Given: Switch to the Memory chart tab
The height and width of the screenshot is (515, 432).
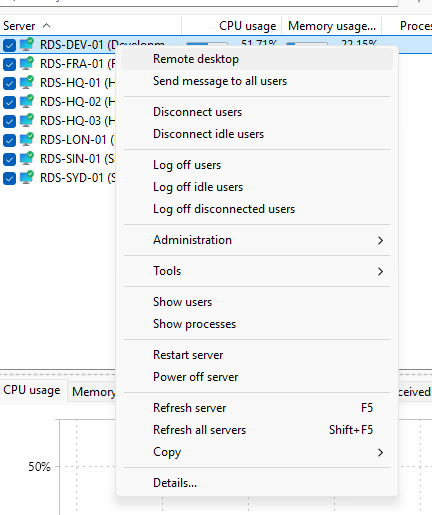Looking at the screenshot, I should (92, 392).
